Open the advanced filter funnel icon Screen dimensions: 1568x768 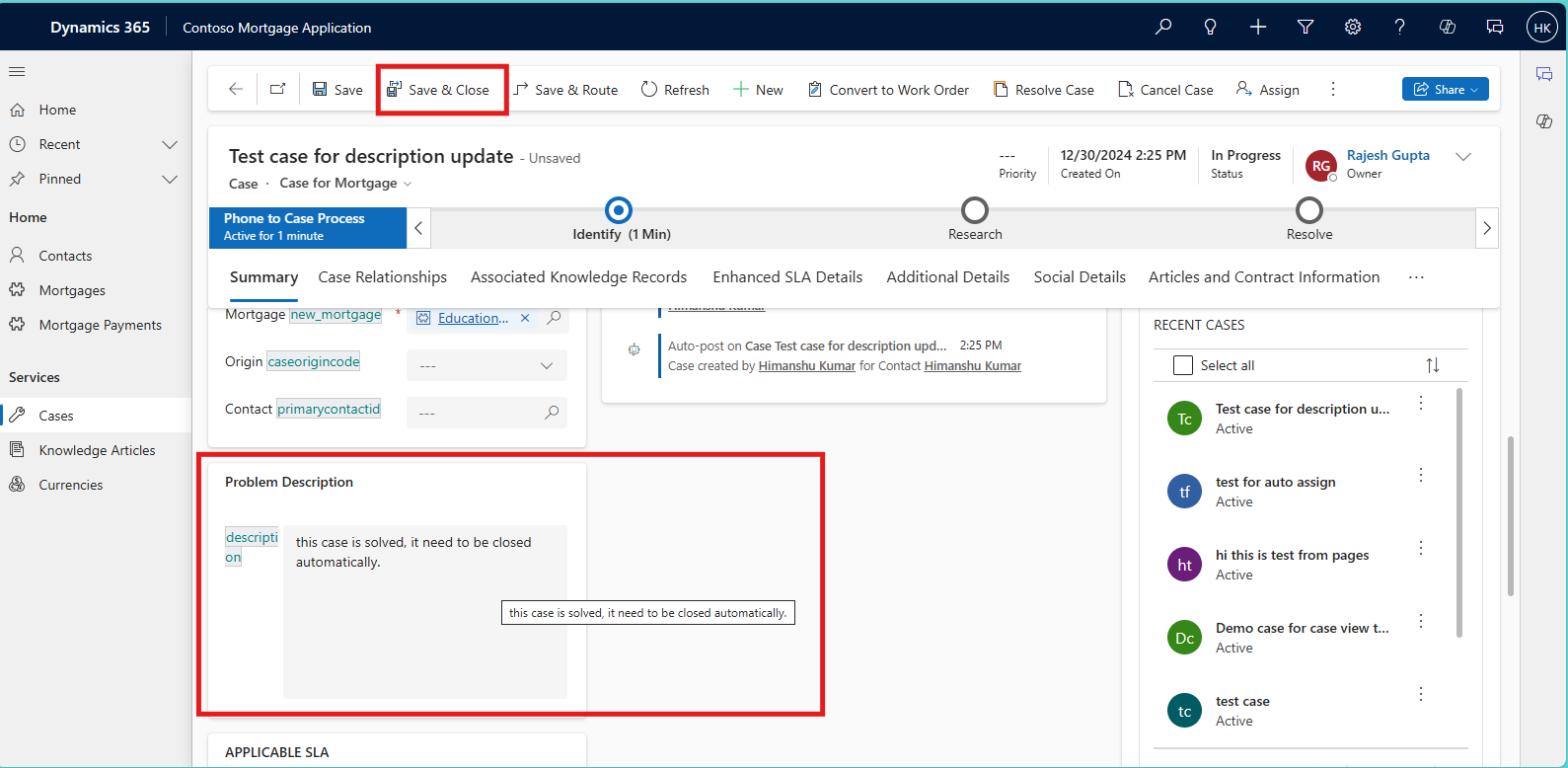1306,27
